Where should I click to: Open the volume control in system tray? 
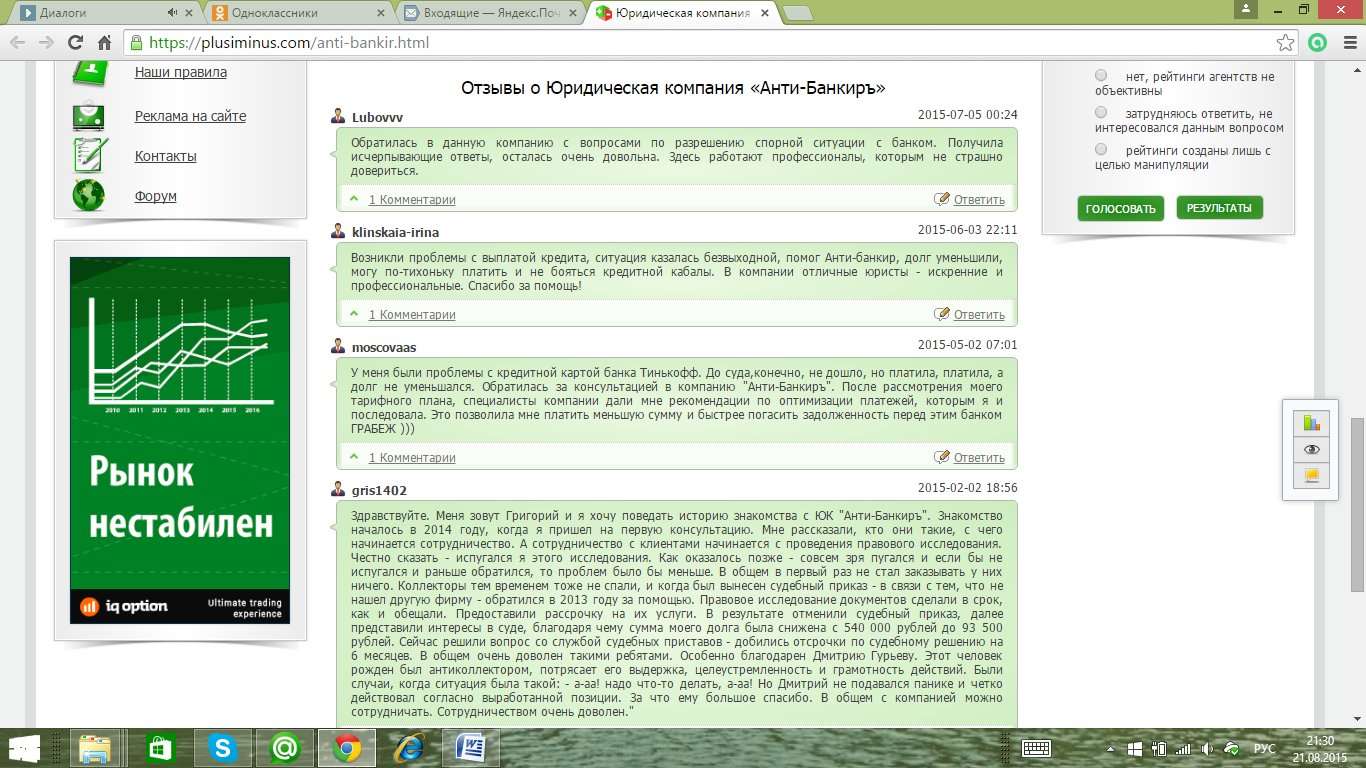(x=1208, y=748)
